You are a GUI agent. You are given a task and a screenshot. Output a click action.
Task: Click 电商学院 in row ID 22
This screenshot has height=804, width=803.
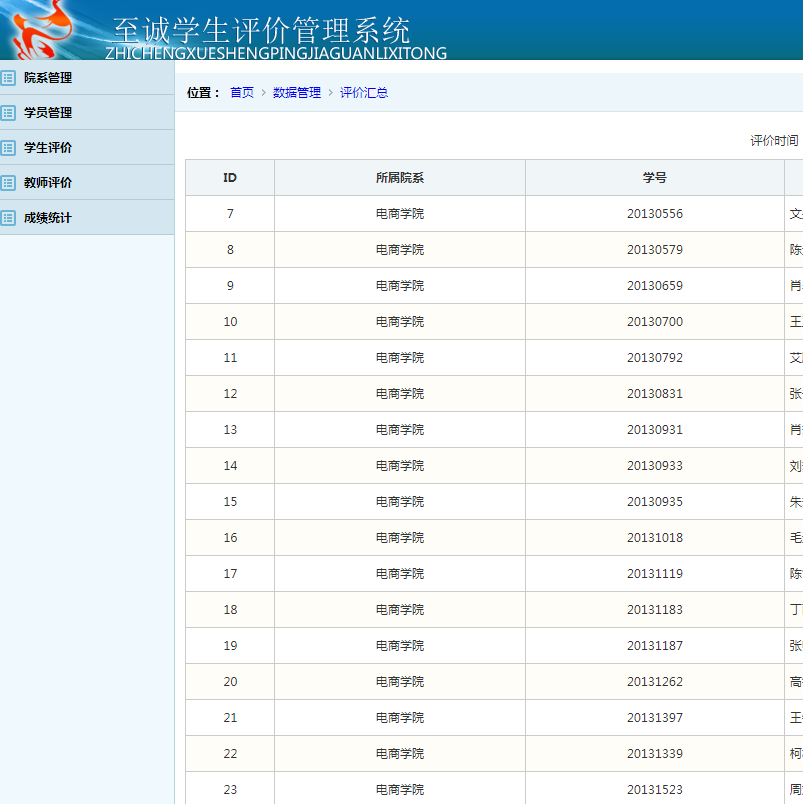[400, 754]
